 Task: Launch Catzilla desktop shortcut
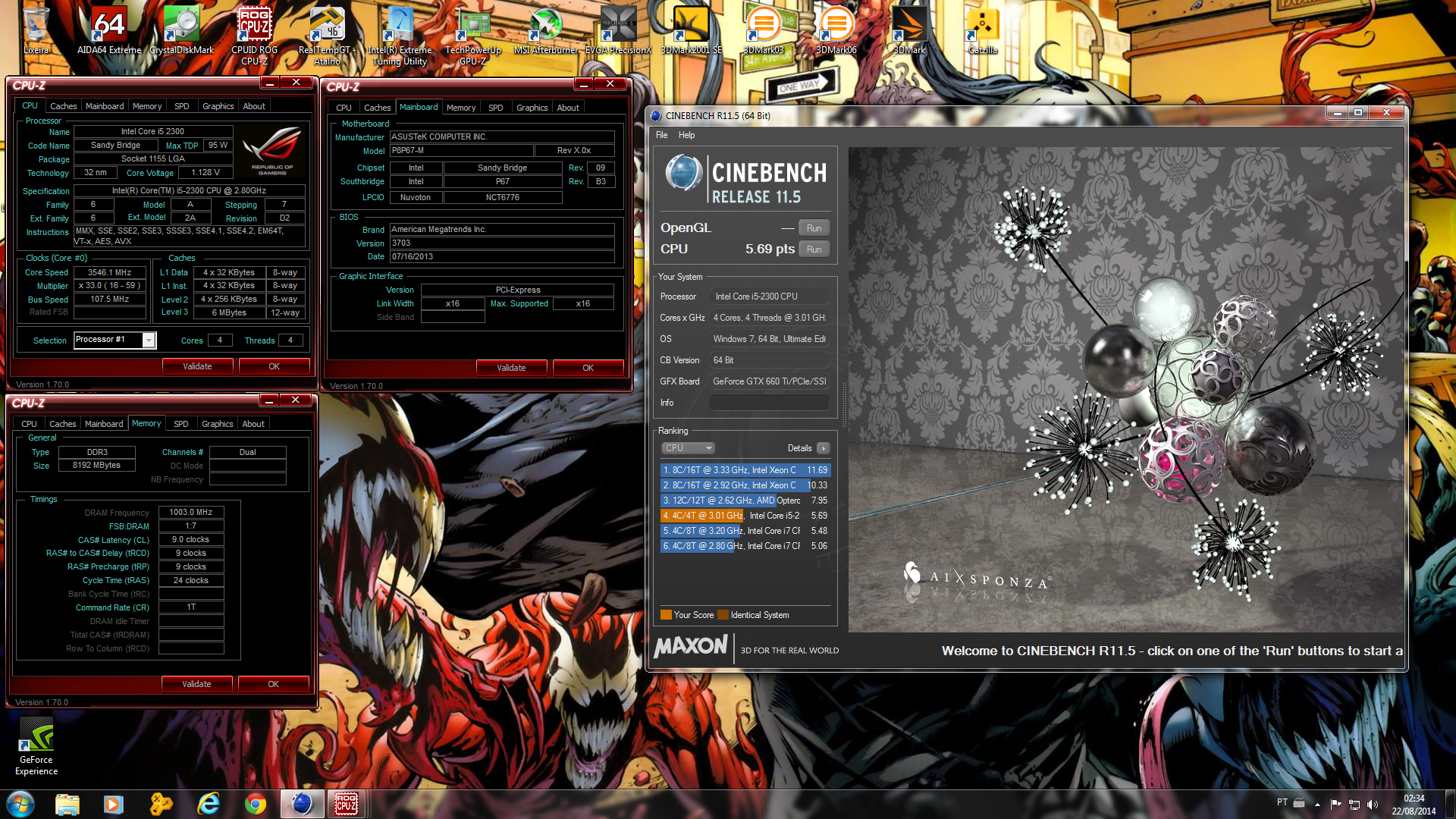pyautogui.click(x=982, y=30)
